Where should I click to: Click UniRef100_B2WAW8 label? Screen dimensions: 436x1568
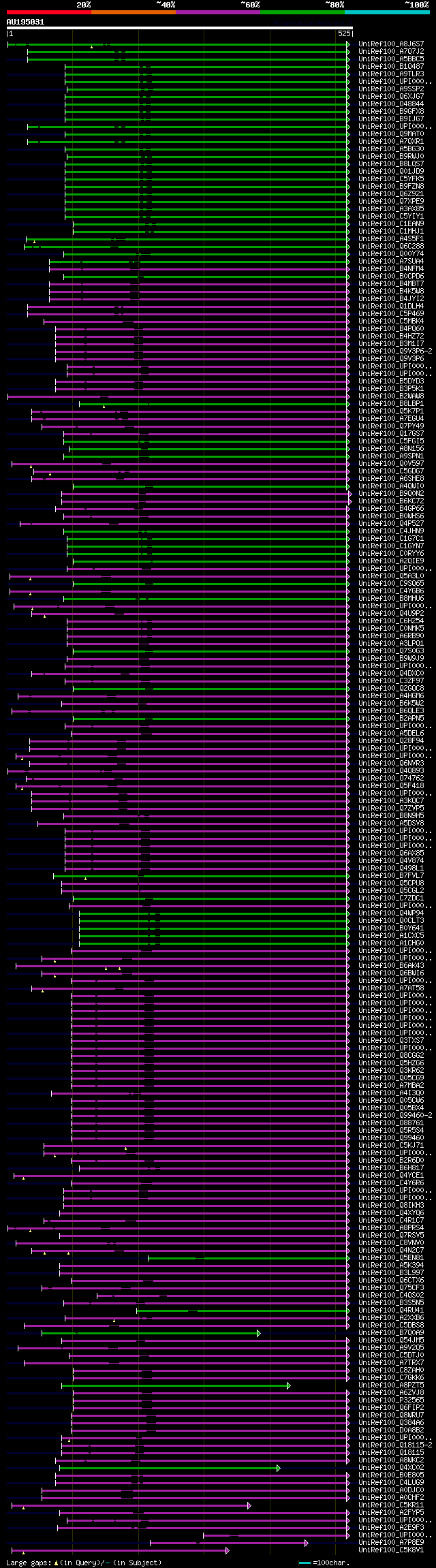391,396
